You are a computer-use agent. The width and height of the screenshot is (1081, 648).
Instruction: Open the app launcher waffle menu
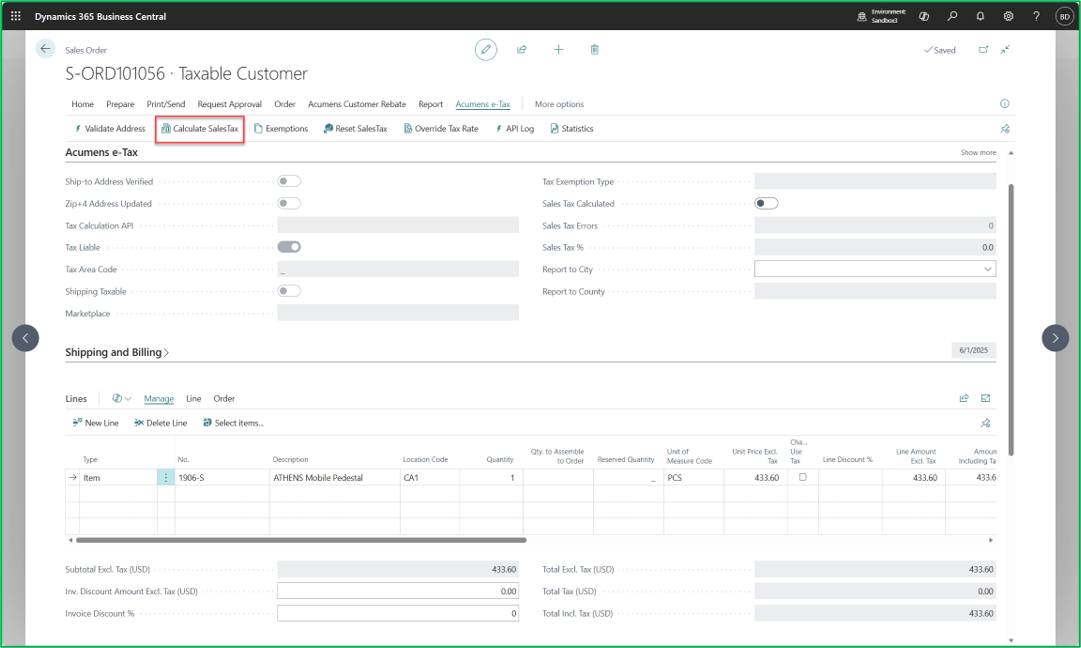tap(16, 16)
